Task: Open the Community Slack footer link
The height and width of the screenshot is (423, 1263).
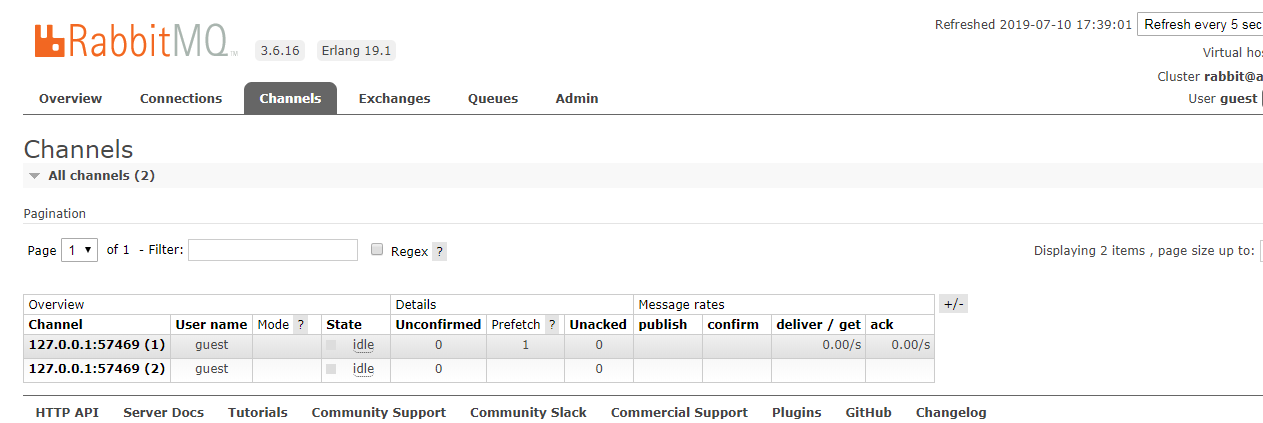Action: point(528,412)
